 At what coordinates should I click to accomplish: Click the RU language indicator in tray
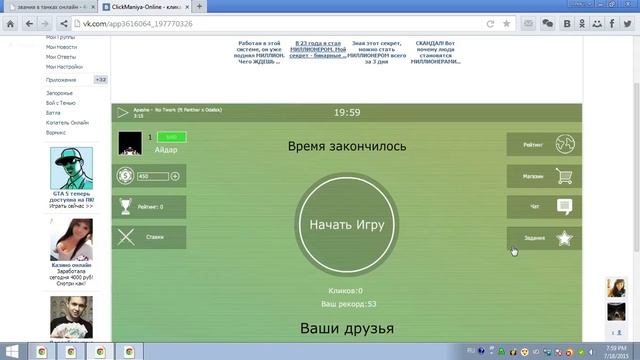470,351
